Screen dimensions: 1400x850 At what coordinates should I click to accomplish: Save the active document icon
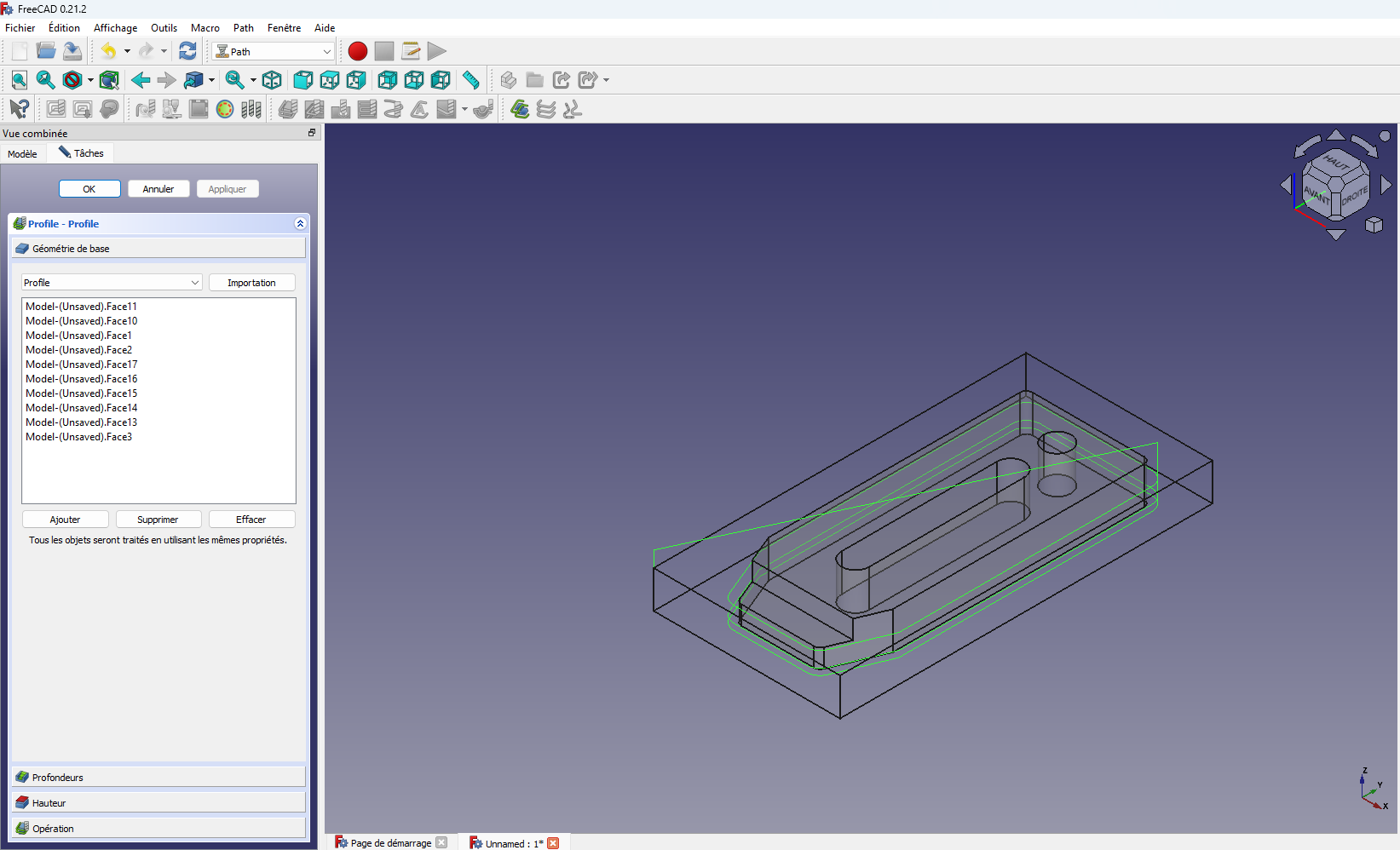[x=72, y=51]
